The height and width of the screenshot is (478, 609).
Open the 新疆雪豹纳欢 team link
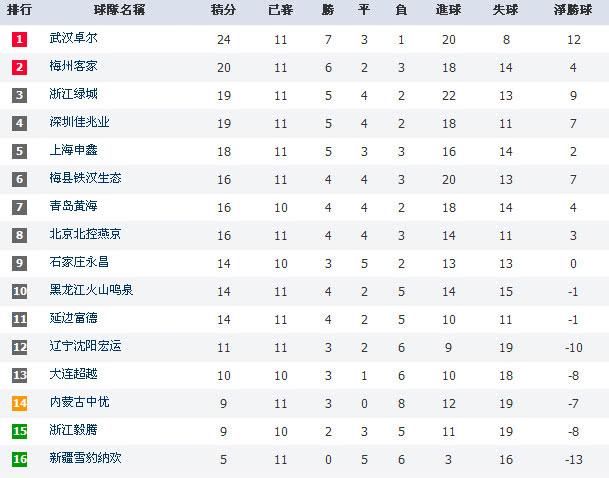click(x=85, y=458)
